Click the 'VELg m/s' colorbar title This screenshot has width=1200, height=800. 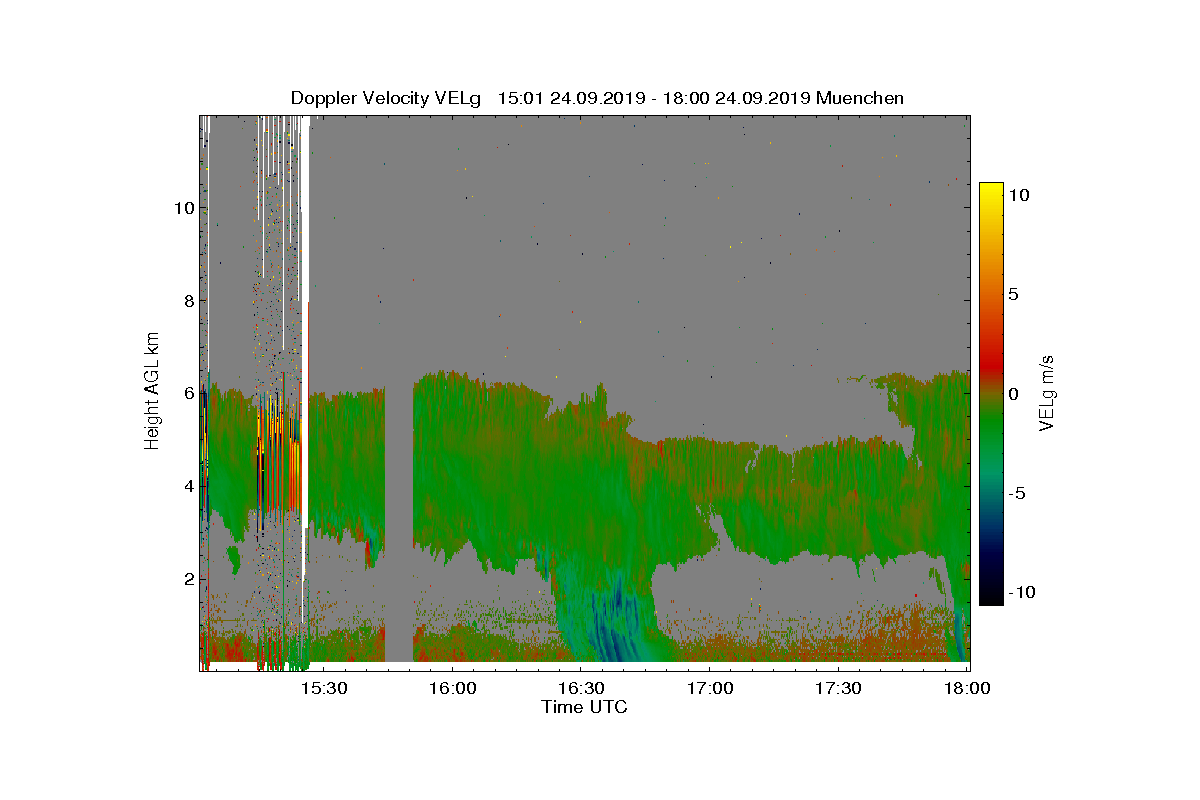(x=1047, y=392)
